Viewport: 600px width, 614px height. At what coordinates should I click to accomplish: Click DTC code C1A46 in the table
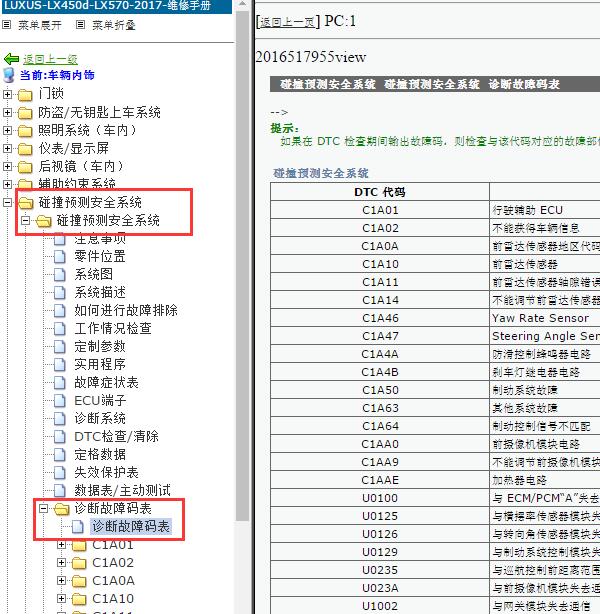tap(380, 318)
